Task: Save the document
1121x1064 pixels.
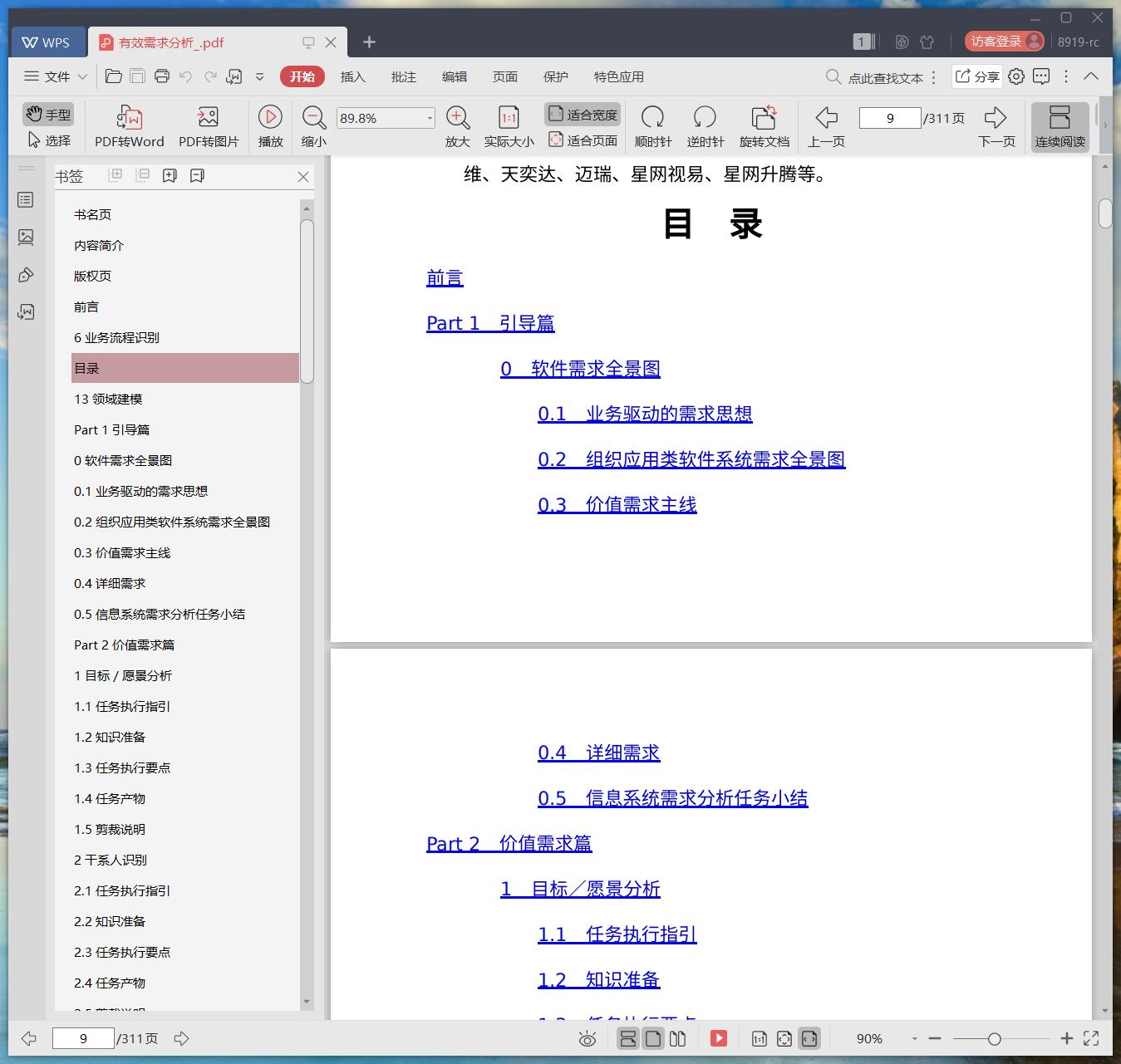Action: coord(138,76)
